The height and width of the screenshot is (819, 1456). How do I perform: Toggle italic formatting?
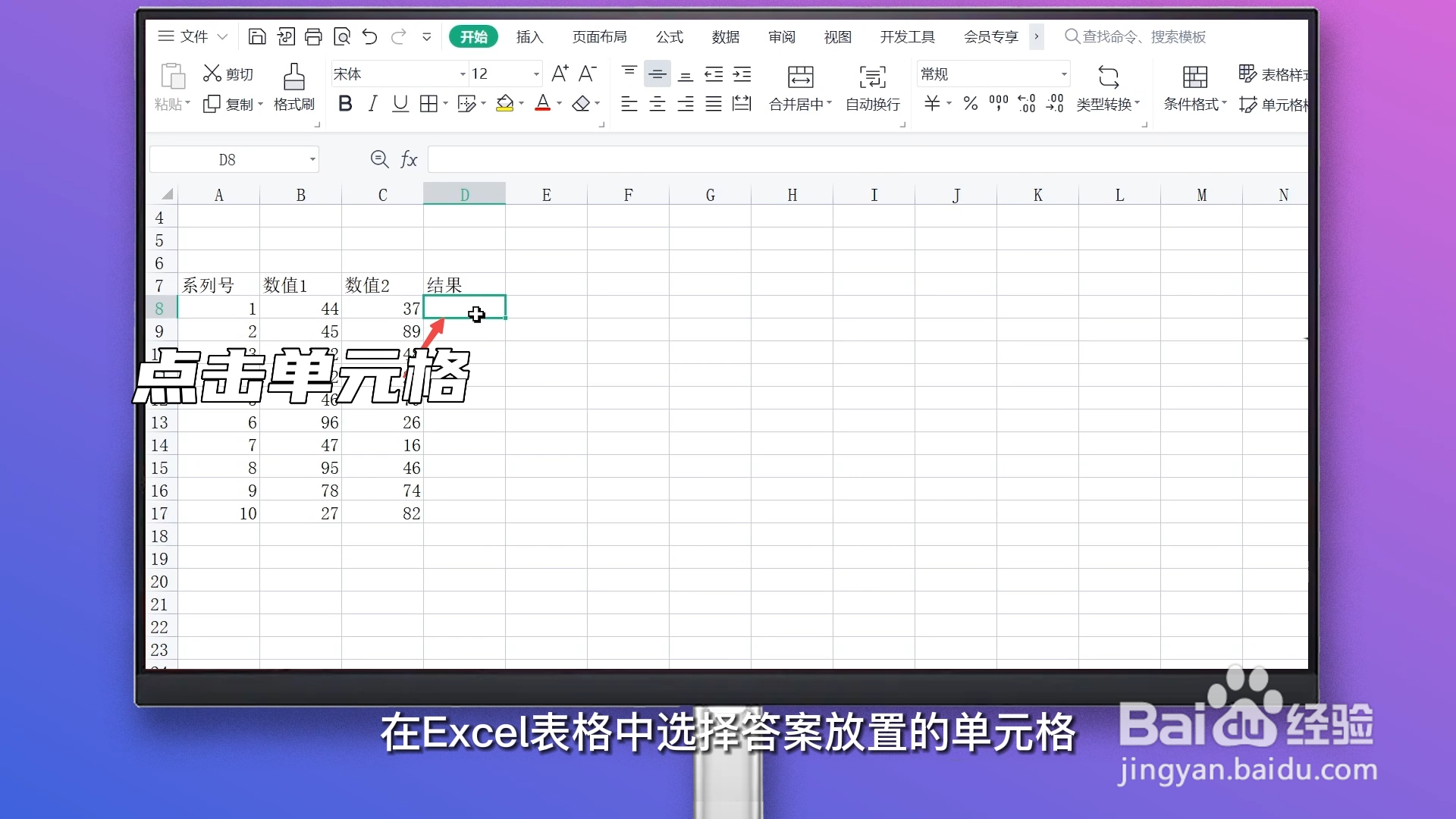[x=372, y=103]
